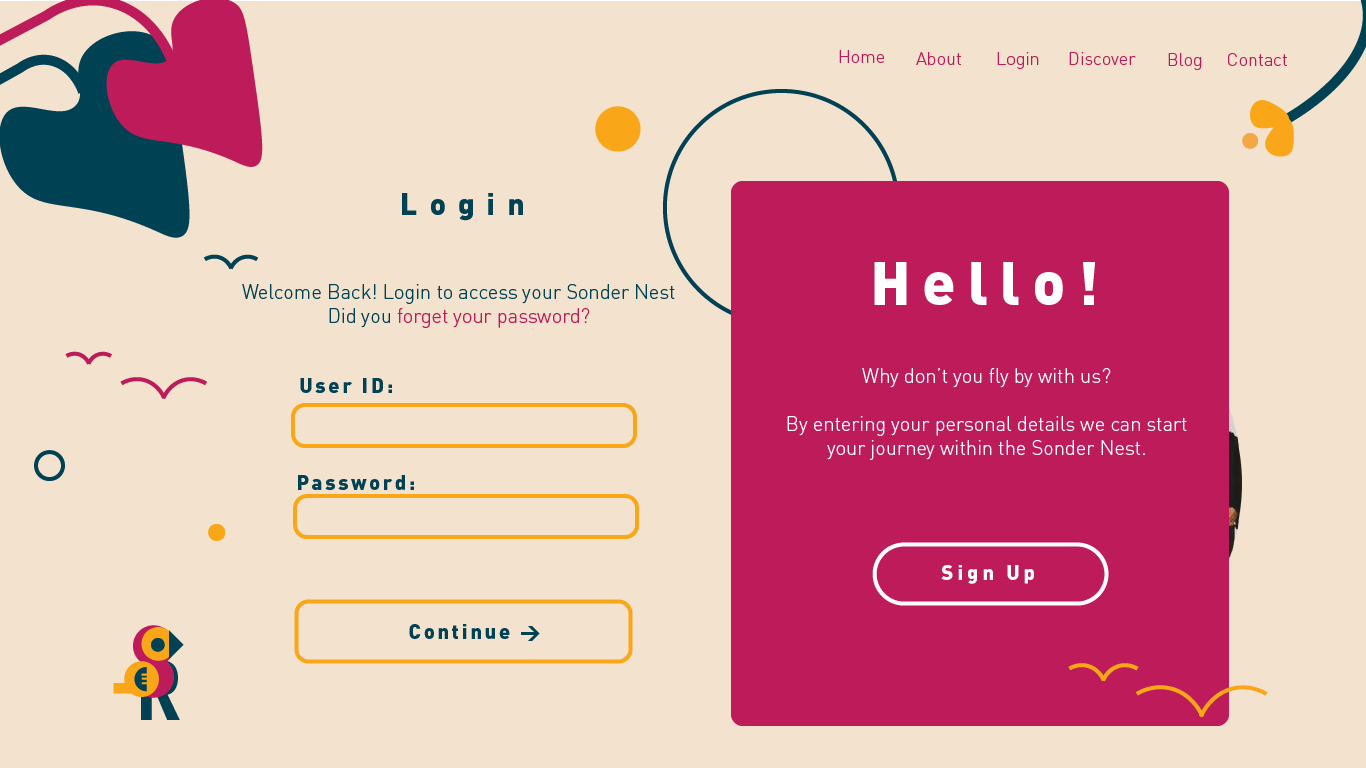Click the large orange circle decoration
The width and height of the screenshot is (1366, 768).
[618, 129]
